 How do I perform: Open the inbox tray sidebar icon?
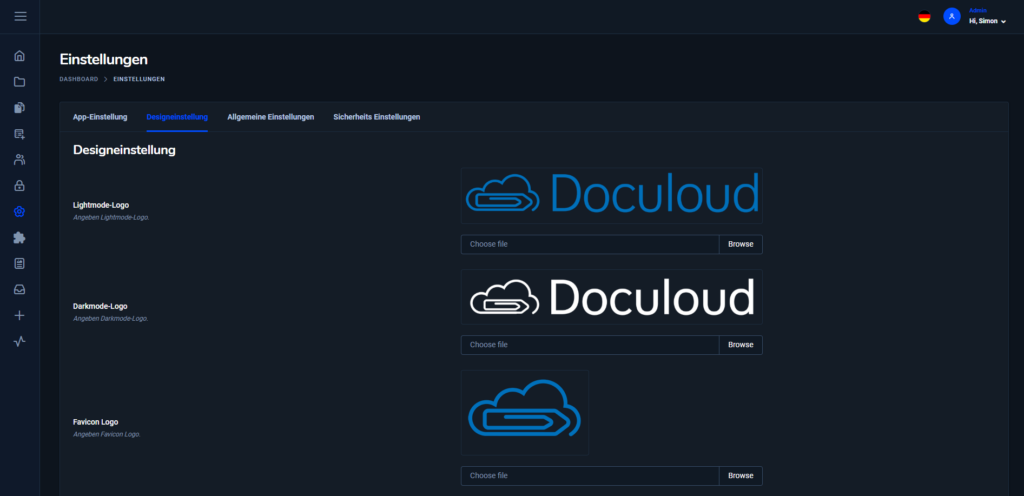coord(20,289)
